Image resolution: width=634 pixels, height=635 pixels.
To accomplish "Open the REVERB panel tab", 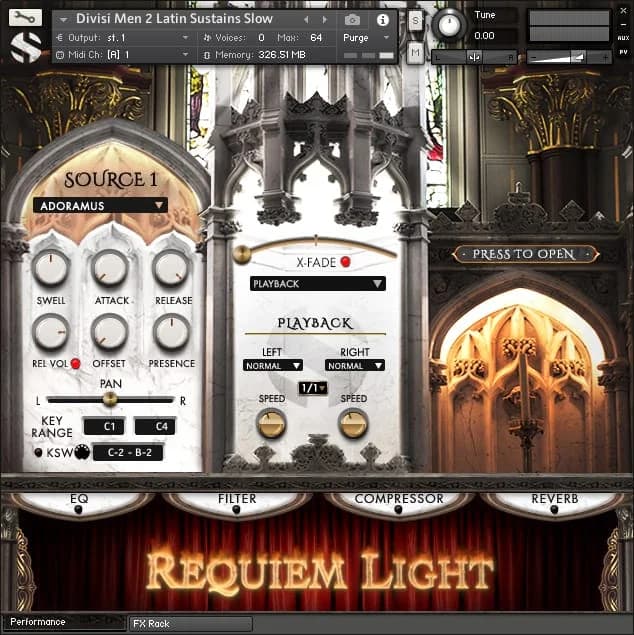I will 555,502.
